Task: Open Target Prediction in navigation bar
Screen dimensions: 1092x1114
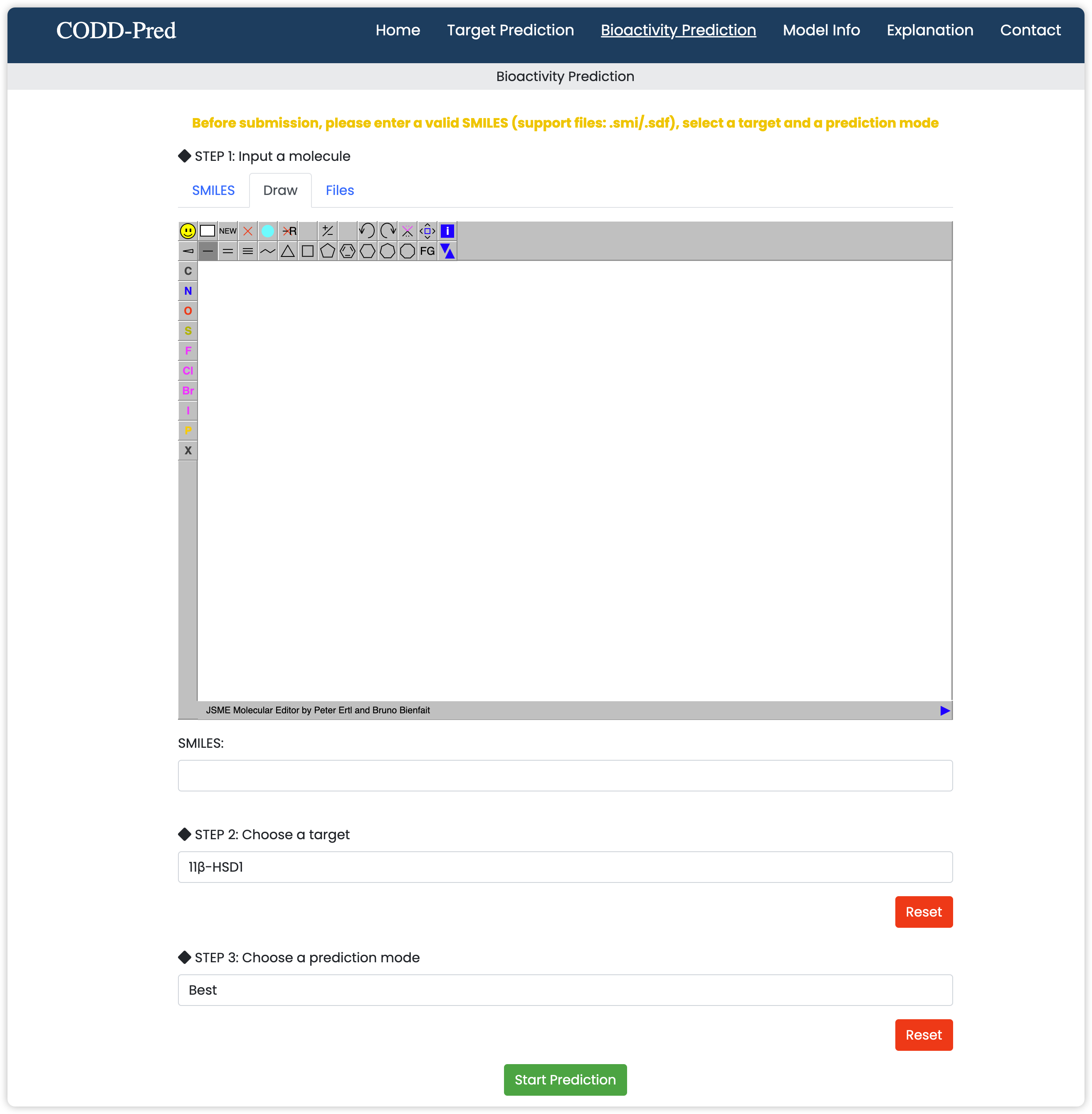Action: (510, 30)
